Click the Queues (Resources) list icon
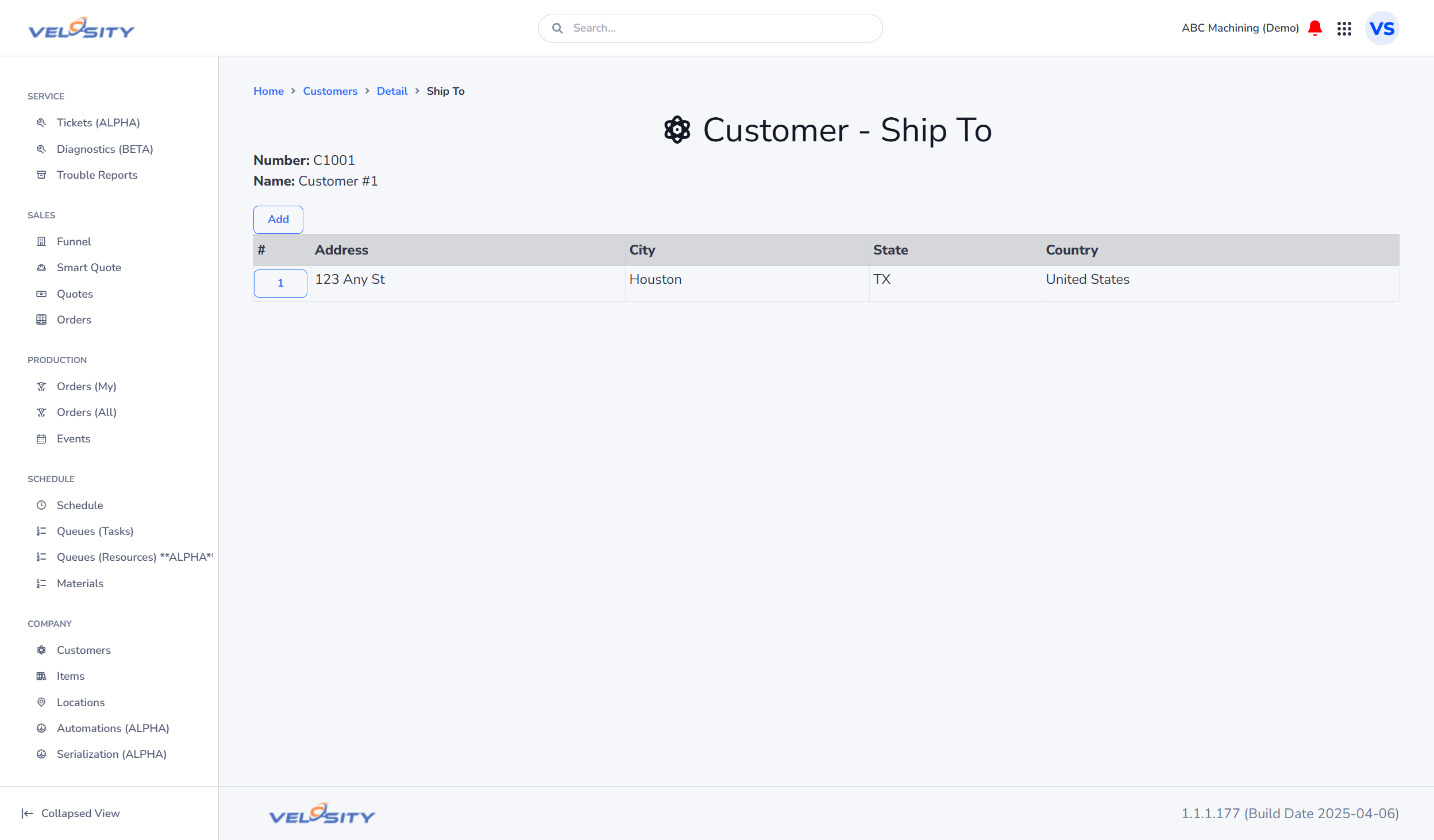Image resolution: width=1434 pixels, height=840 pixels. [41, 557]
